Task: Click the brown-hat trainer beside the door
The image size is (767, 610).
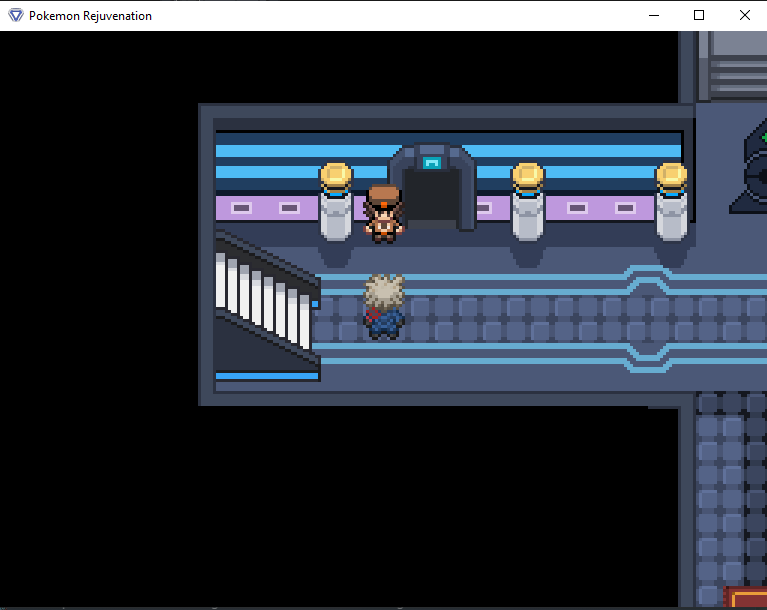Action: (x=384, y=214)
